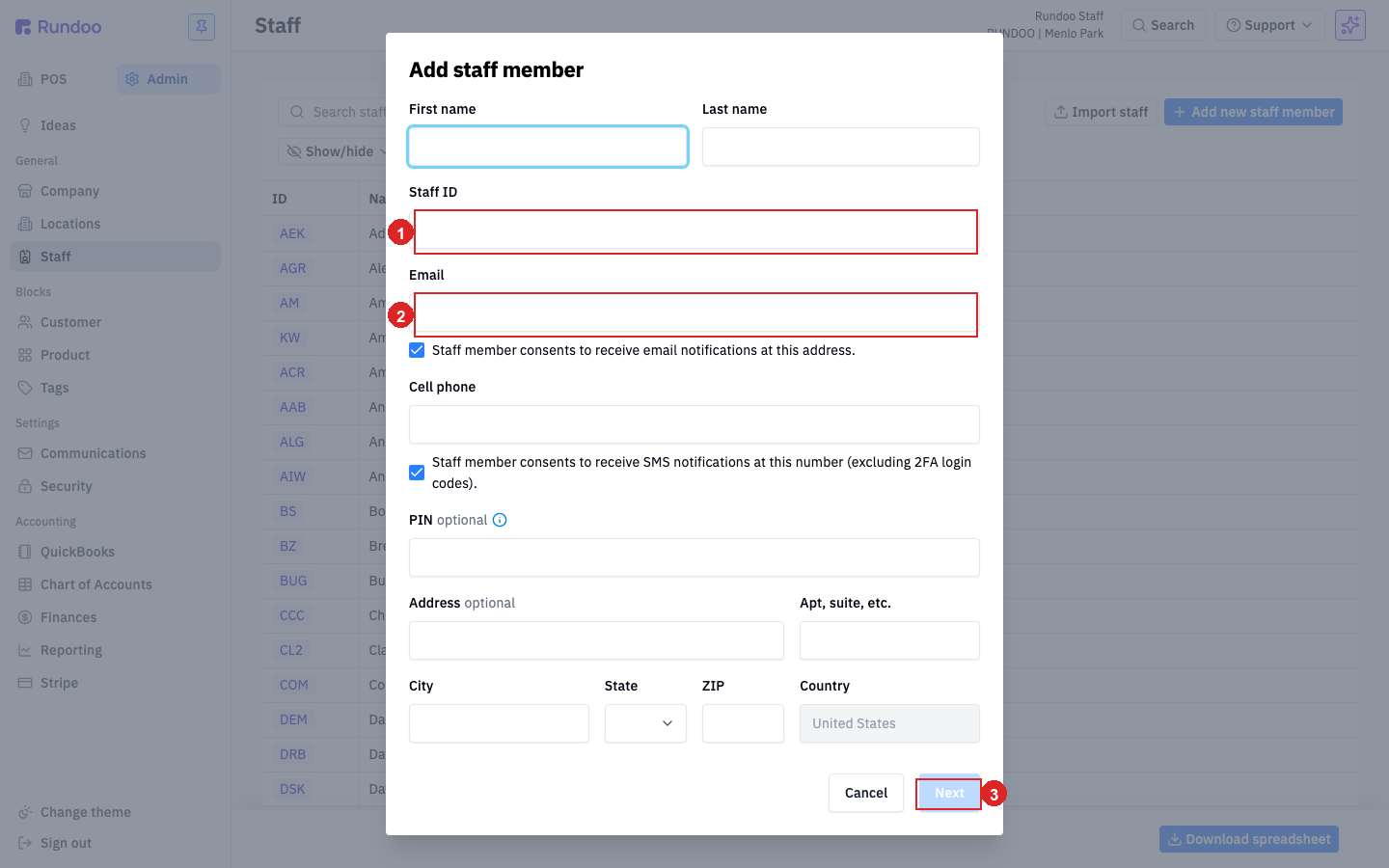The image size is (1389, 868).
Task: Click staff ID COM in table
Action: pos(293,685)
